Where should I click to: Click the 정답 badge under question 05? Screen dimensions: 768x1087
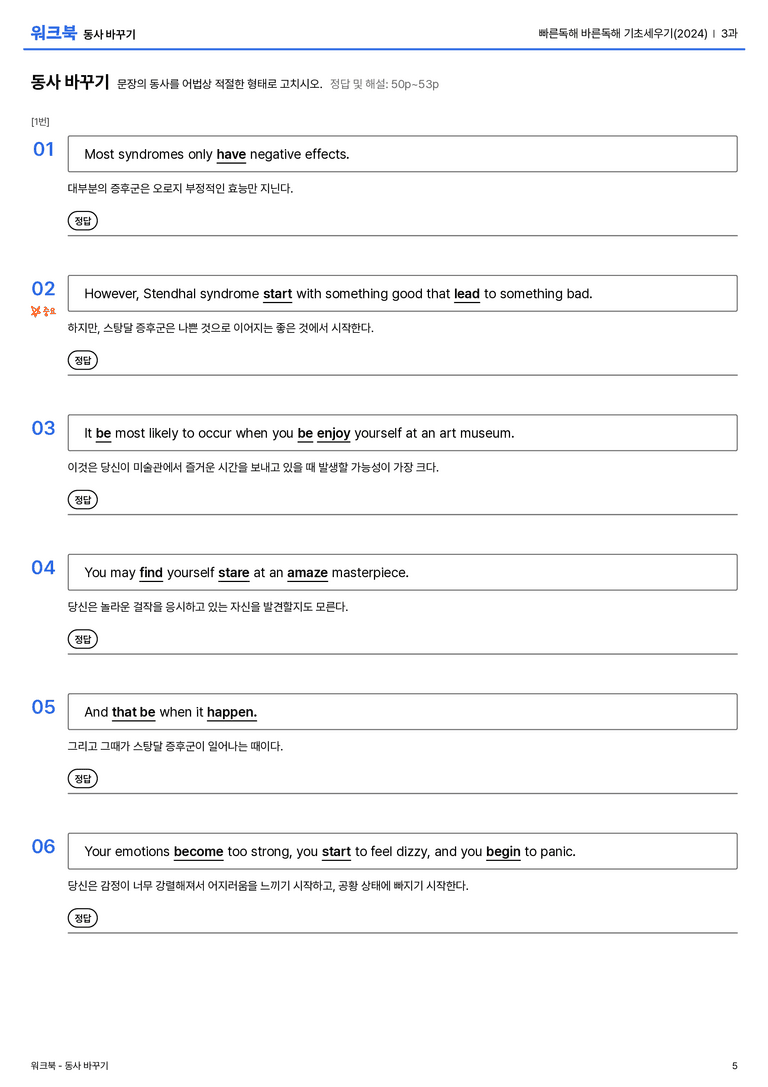click(82, 779)
